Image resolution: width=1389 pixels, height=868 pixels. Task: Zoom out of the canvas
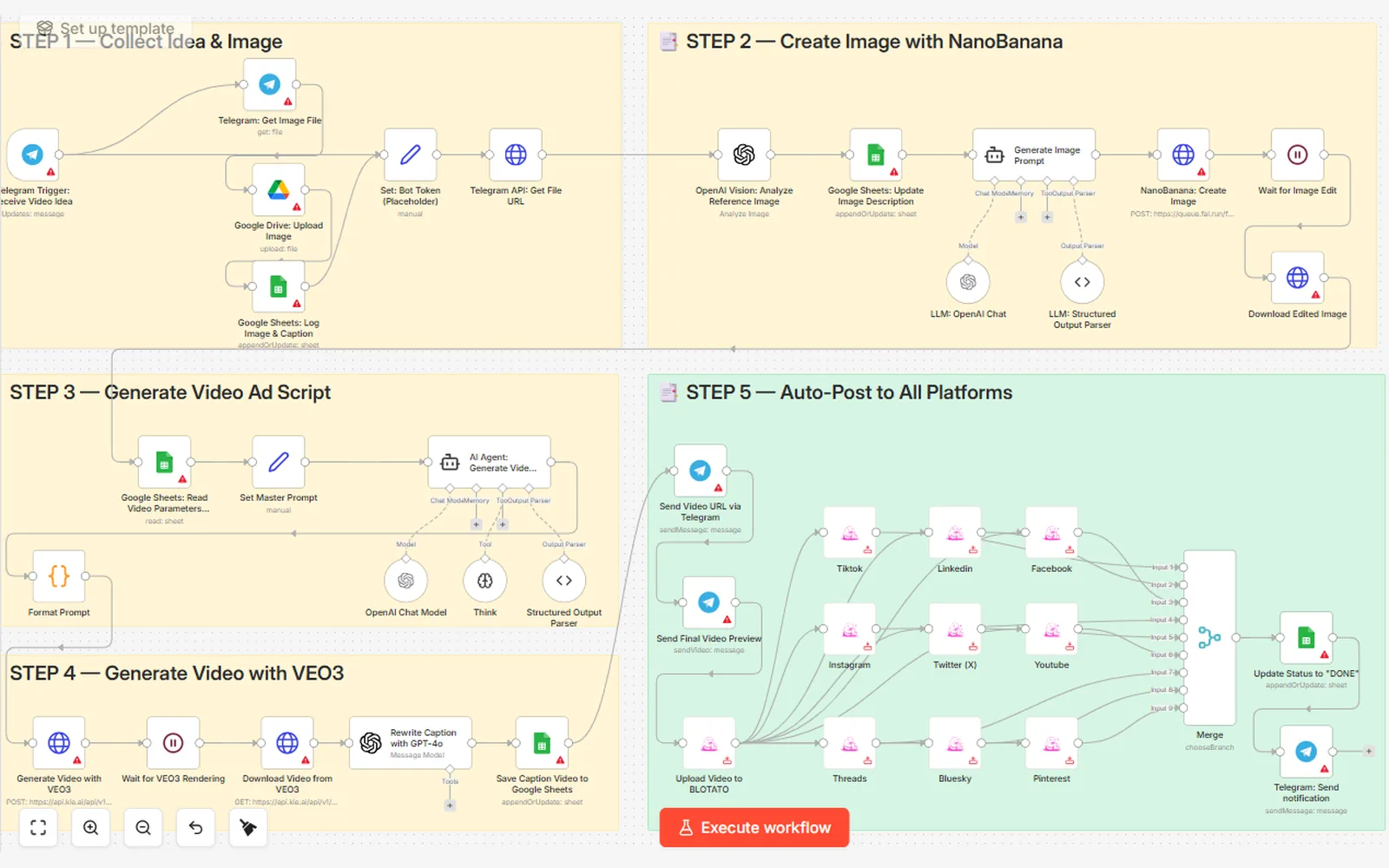(143, 827)
